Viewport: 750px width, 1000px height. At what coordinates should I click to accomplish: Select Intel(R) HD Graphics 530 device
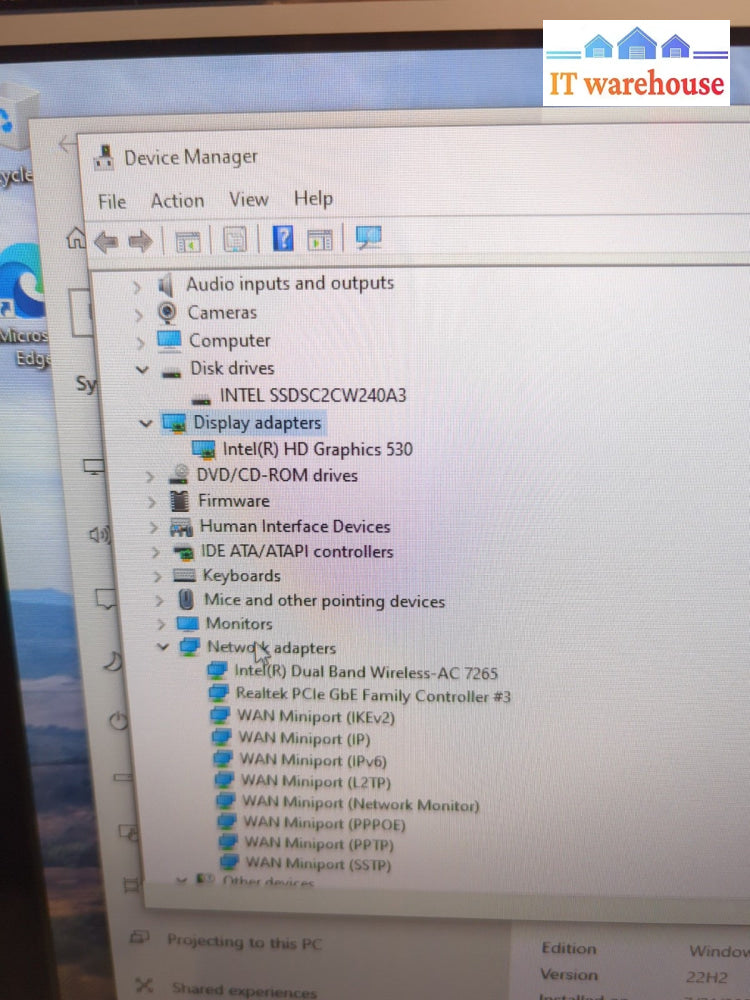tap(317, 449)
